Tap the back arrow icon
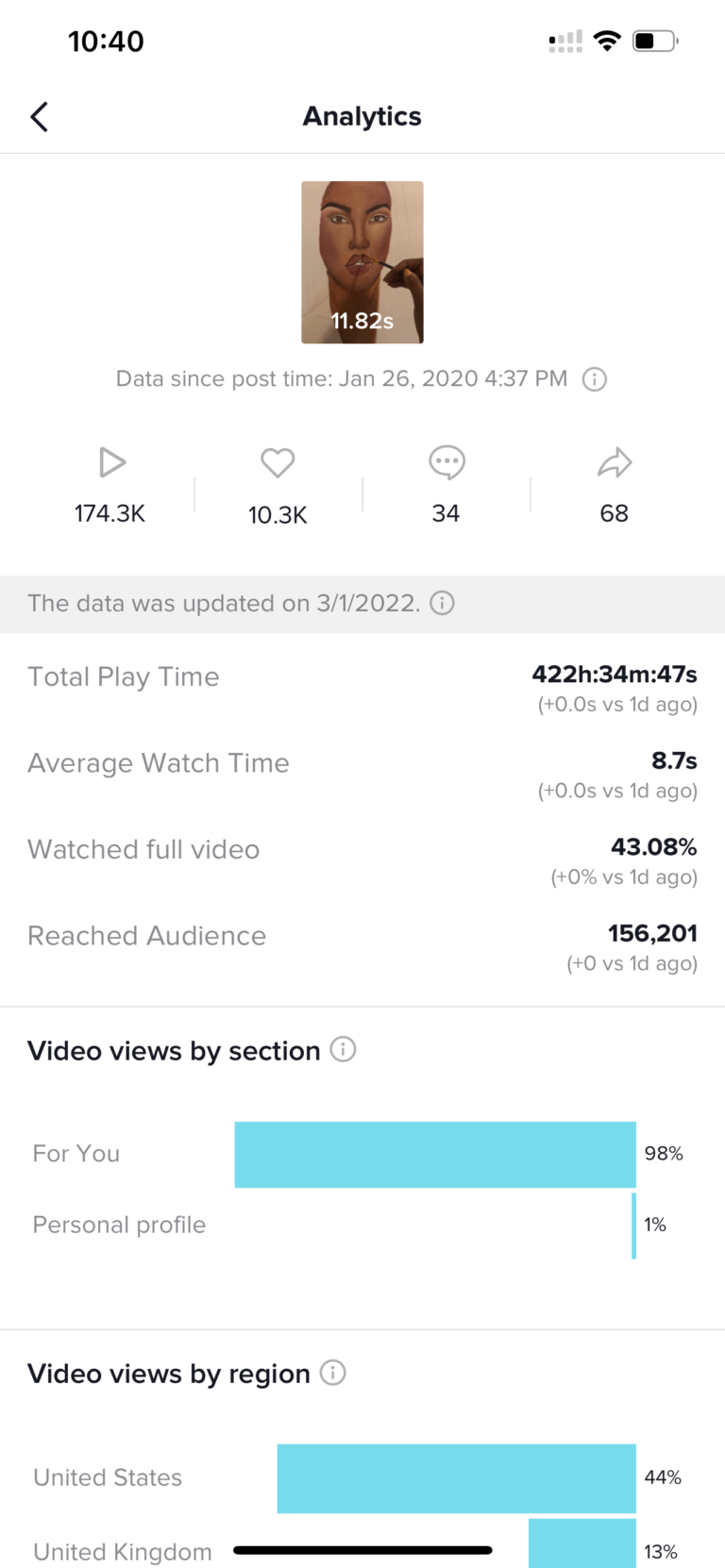 40,117
